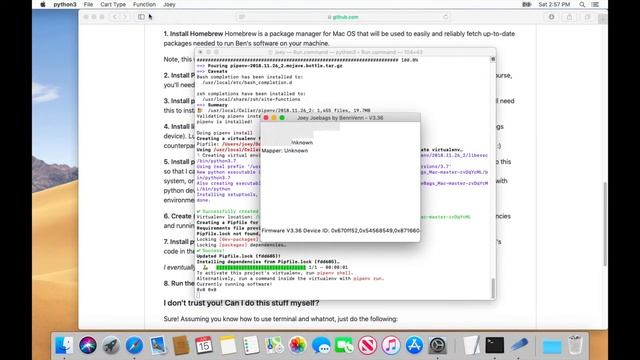
Task: Click the Safari compass icon in Dock
Action: (134, 345)
